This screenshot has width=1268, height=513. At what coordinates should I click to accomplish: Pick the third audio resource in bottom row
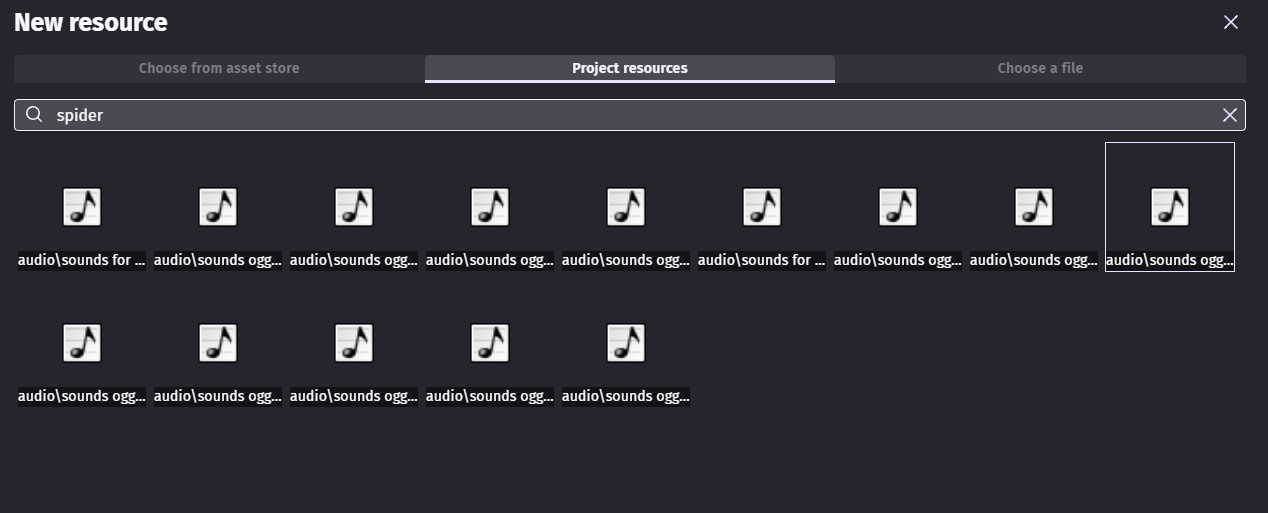pyautogui.click(x=354, y=344)
